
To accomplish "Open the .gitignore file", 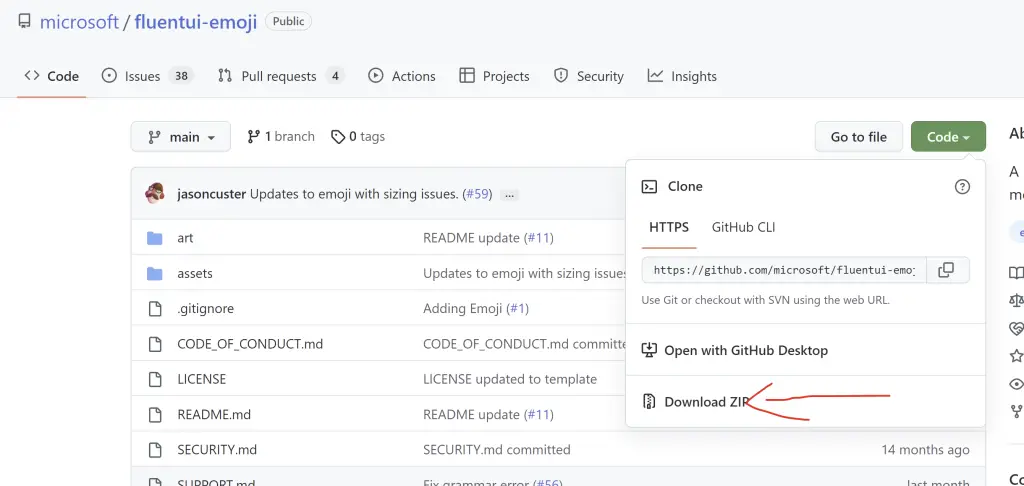I will pyautogui.click(x=205, y=308).
